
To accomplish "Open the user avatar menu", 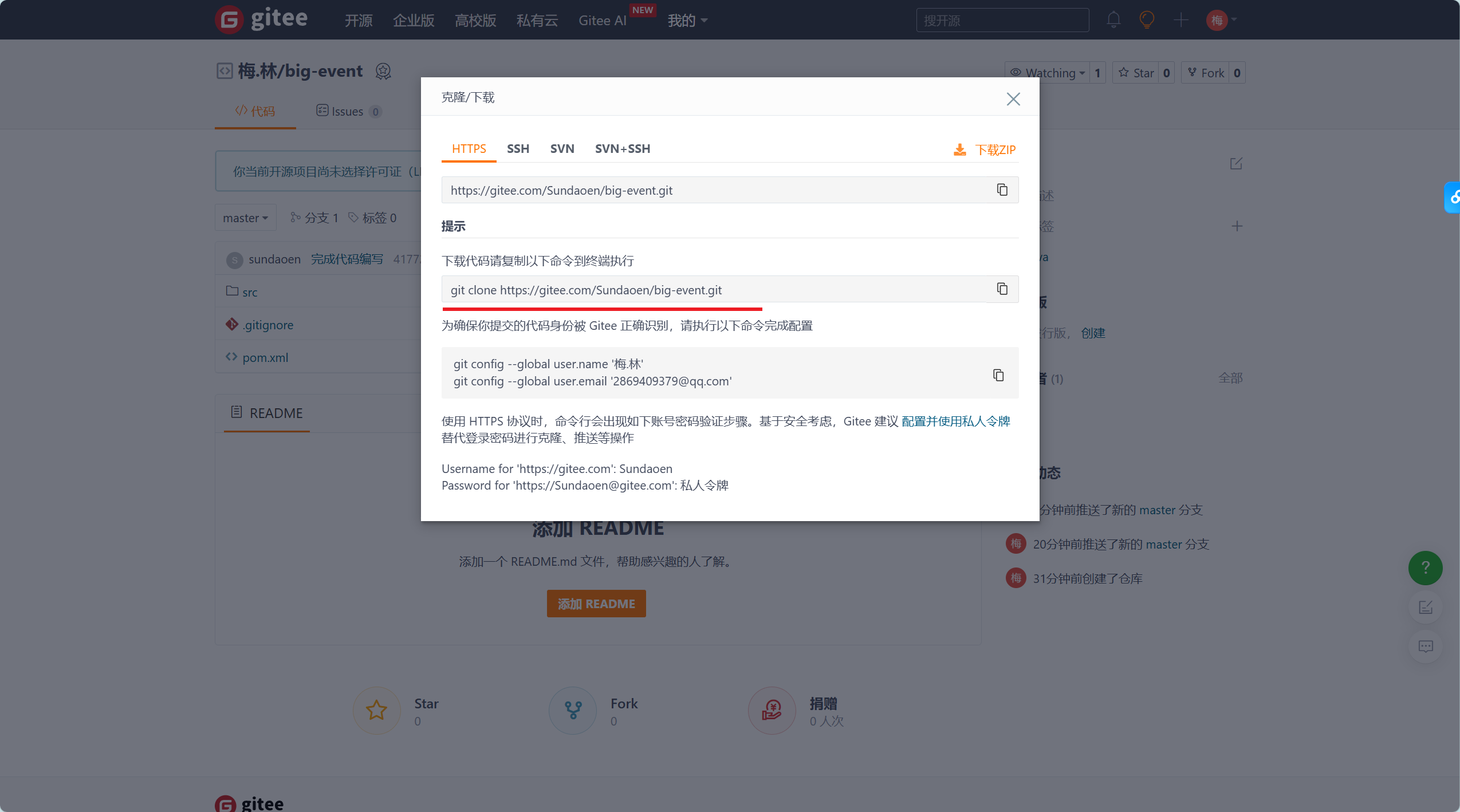I will 1221,20.
